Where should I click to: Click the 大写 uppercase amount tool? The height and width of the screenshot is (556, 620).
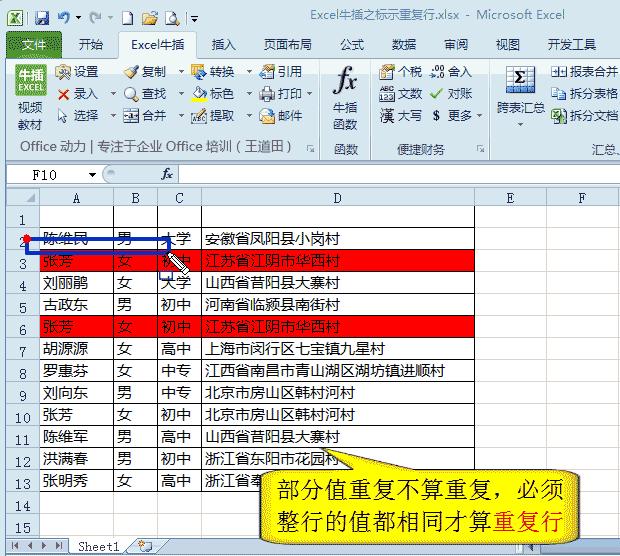point(401,116)
